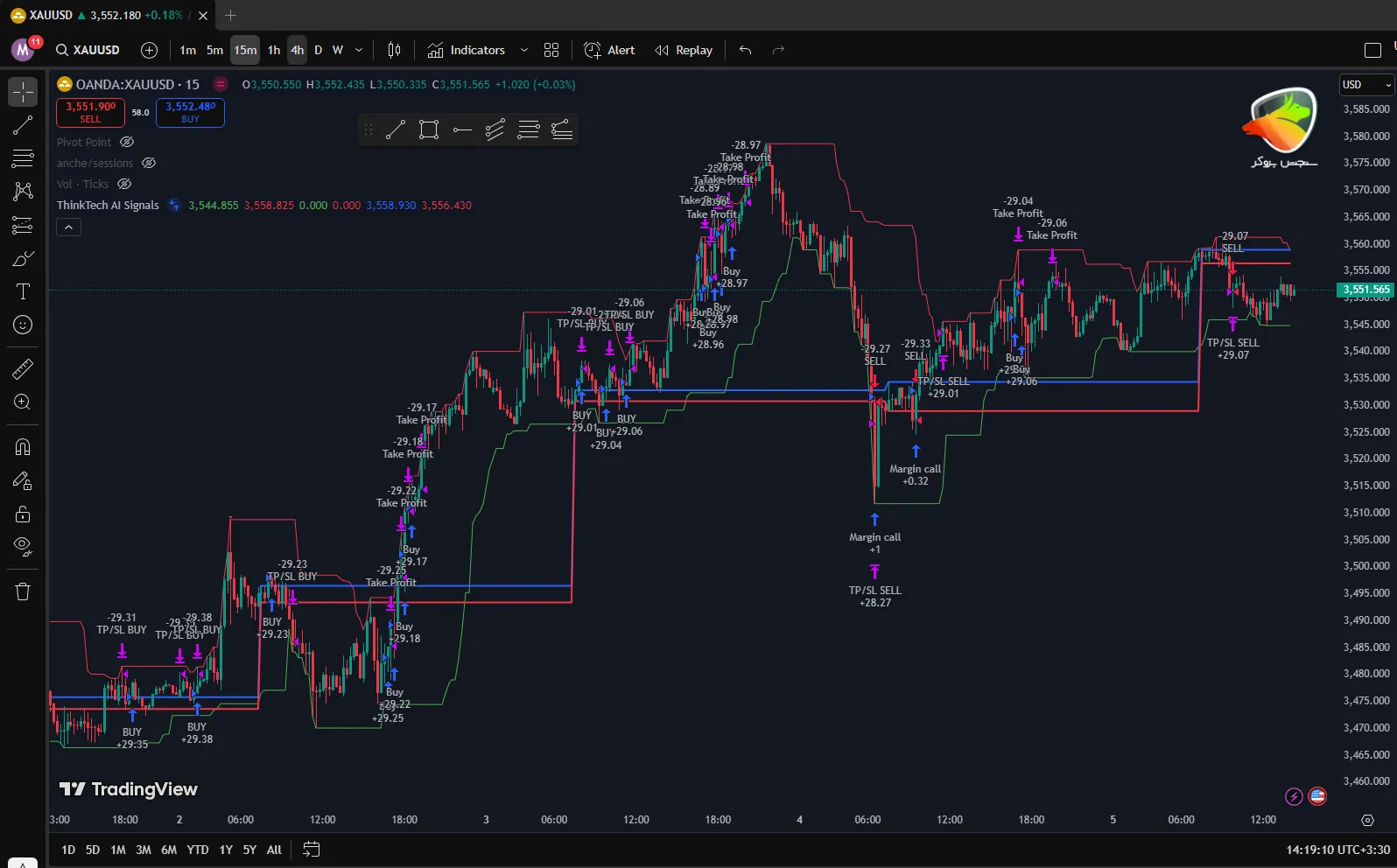Show the anche/sessions indicator
This screenshot has height=868, width=1397.
click(149, 163)
